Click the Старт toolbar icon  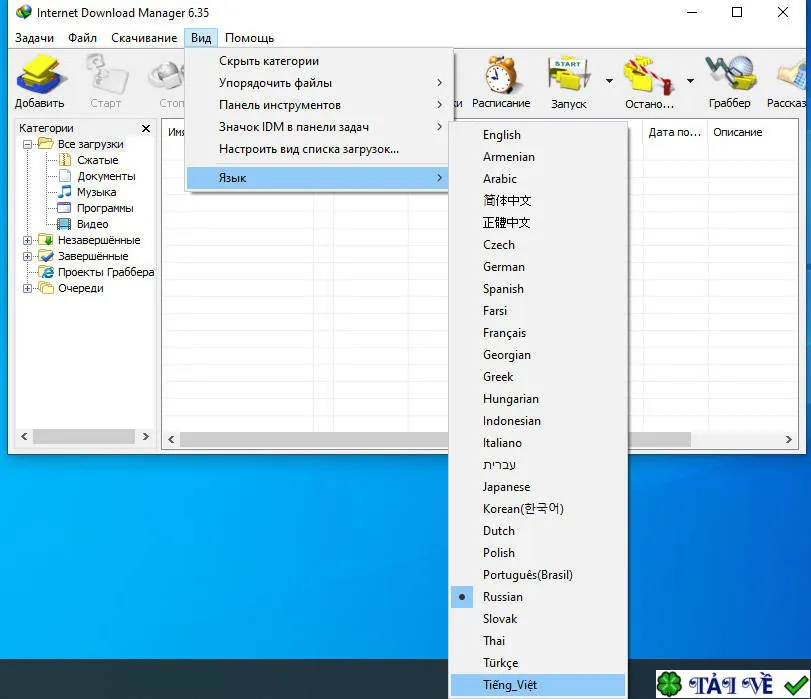[106, 76]
